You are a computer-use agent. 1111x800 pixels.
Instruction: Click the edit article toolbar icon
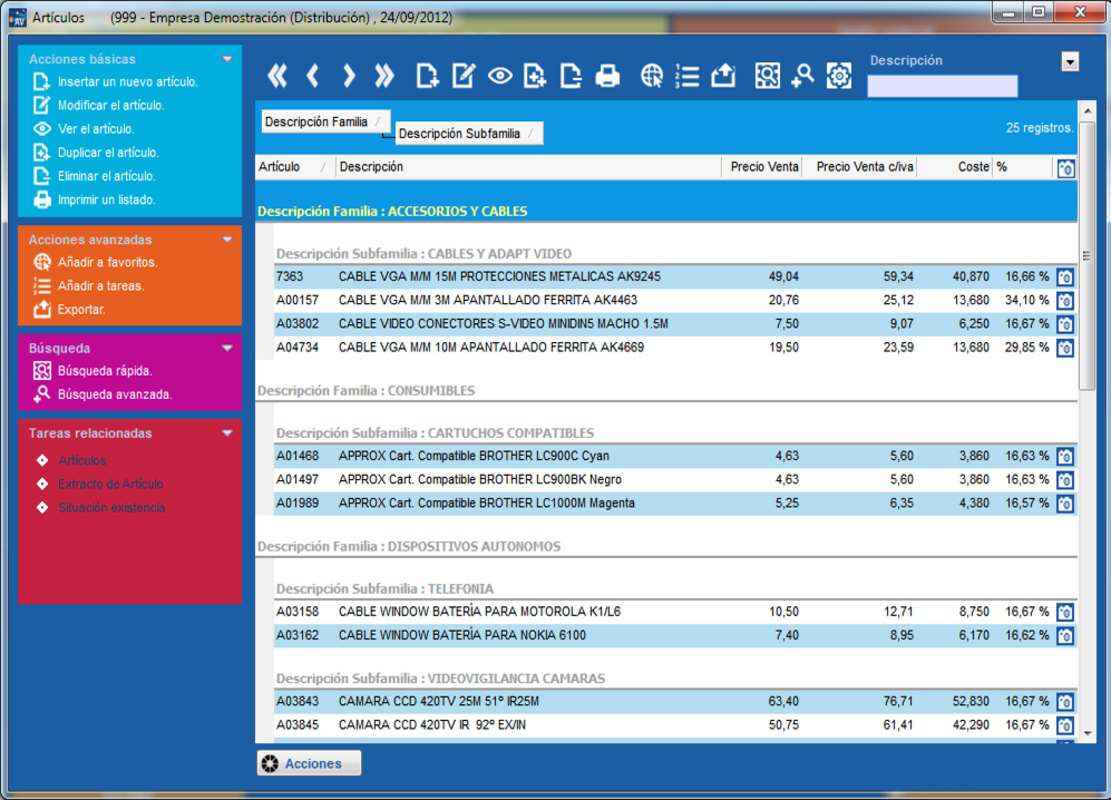(463, 75)
